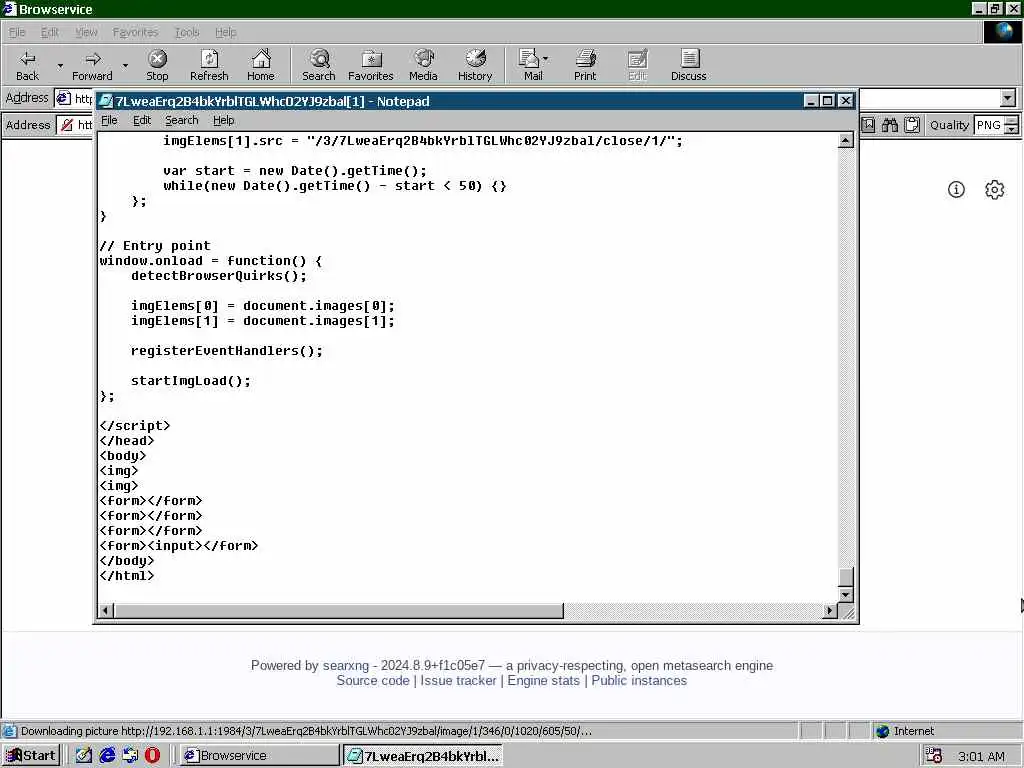This screenshot has width=1024, height=768.
Task: Click the <form><input></form> line
Action: coord(179,545)
